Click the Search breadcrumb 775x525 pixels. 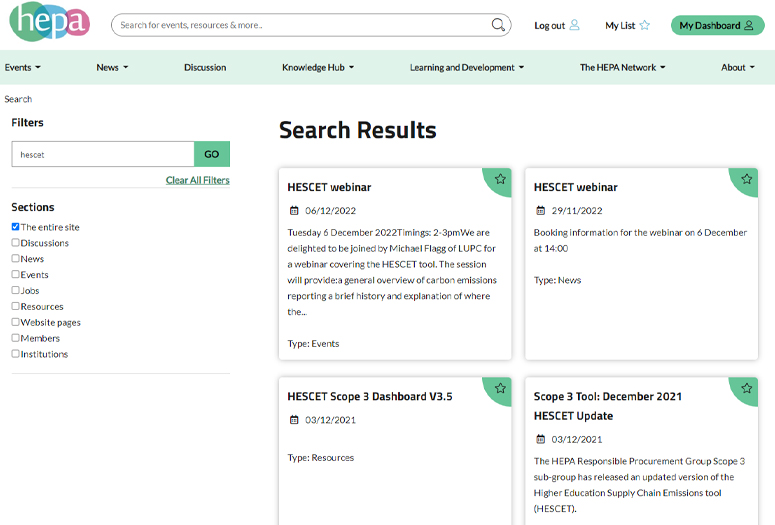coord(18,99)
